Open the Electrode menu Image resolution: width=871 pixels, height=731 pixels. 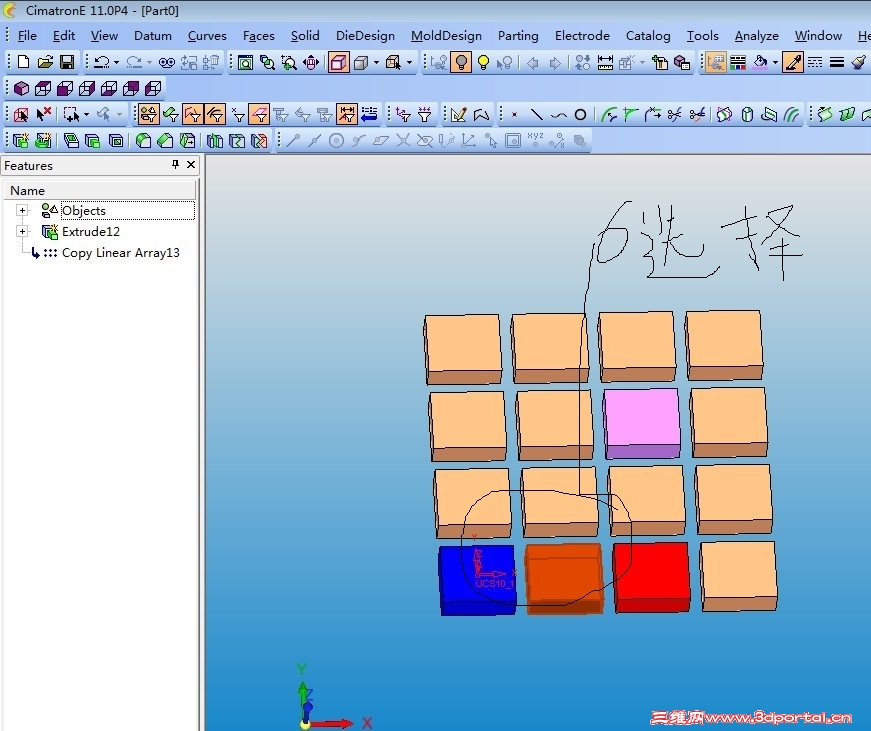pyautogui.click(x=582, y=36)
